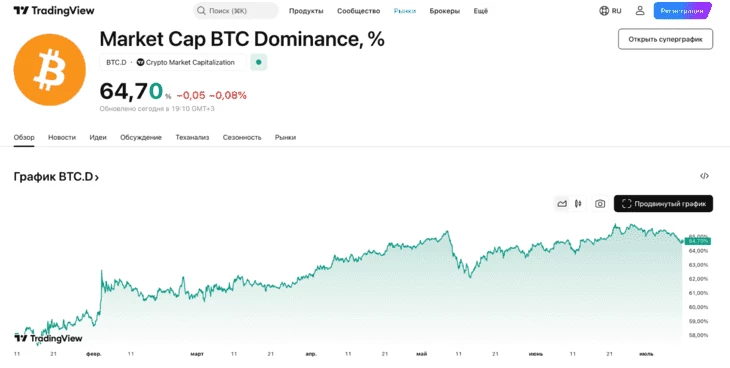Viewport: 730px width, 368px height.
Task: Select the Обзор tab
Action: click(24, 137)
